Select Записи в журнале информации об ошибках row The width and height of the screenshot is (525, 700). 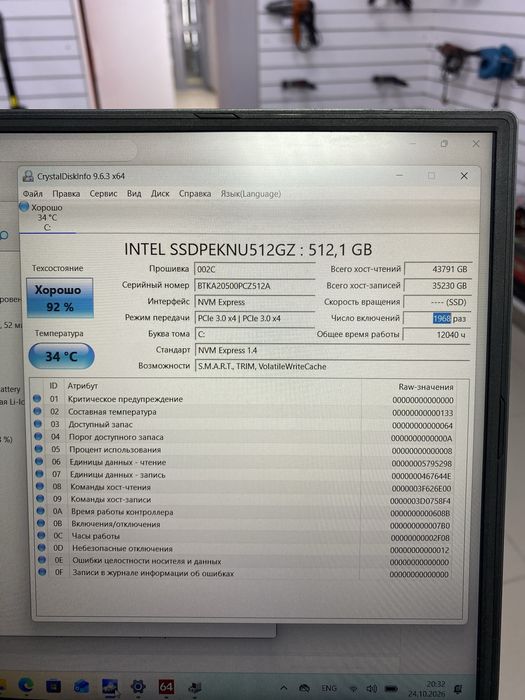[246, 574]
